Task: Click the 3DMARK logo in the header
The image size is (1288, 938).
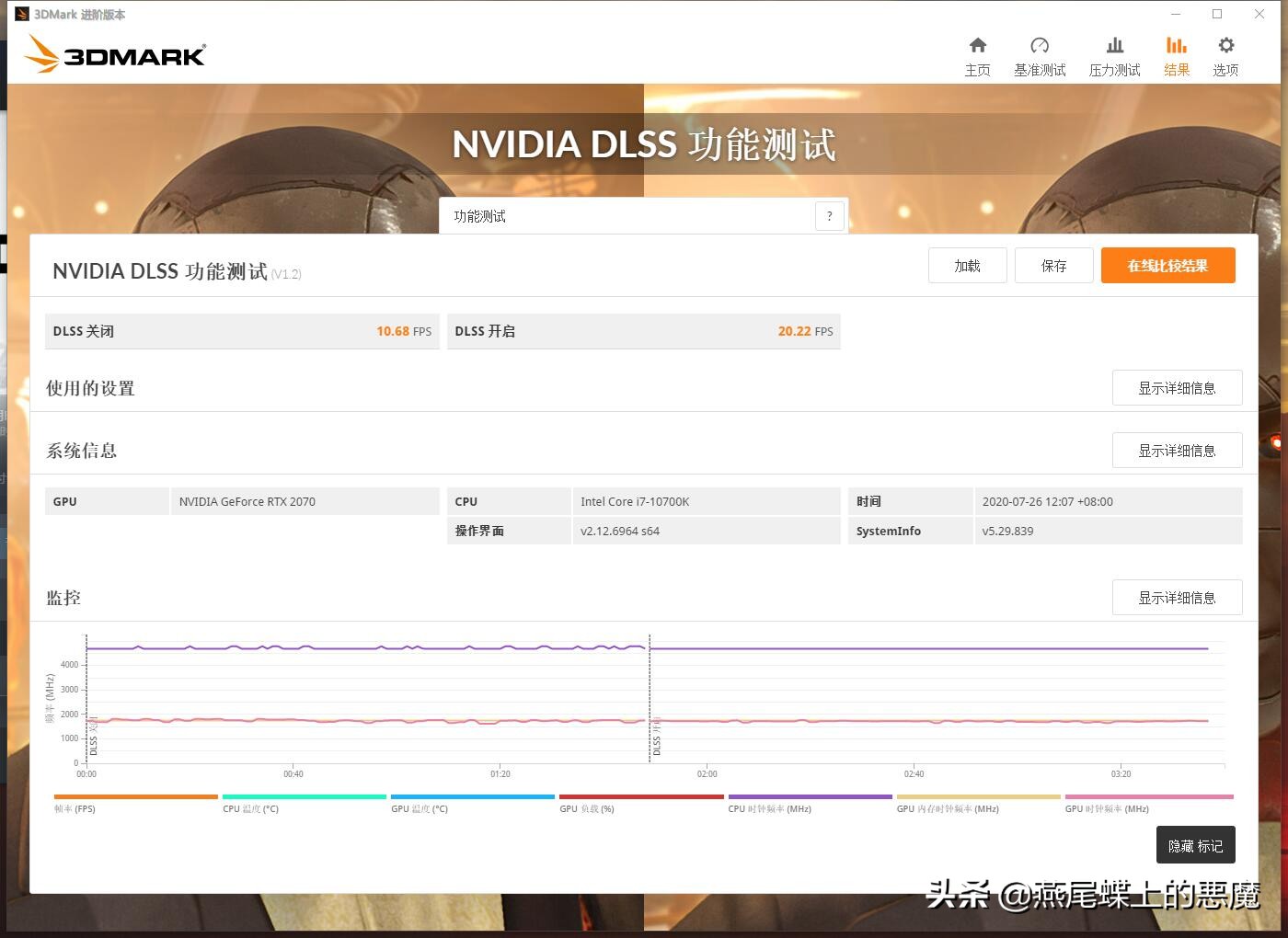Action: click(x=114, y=54)
